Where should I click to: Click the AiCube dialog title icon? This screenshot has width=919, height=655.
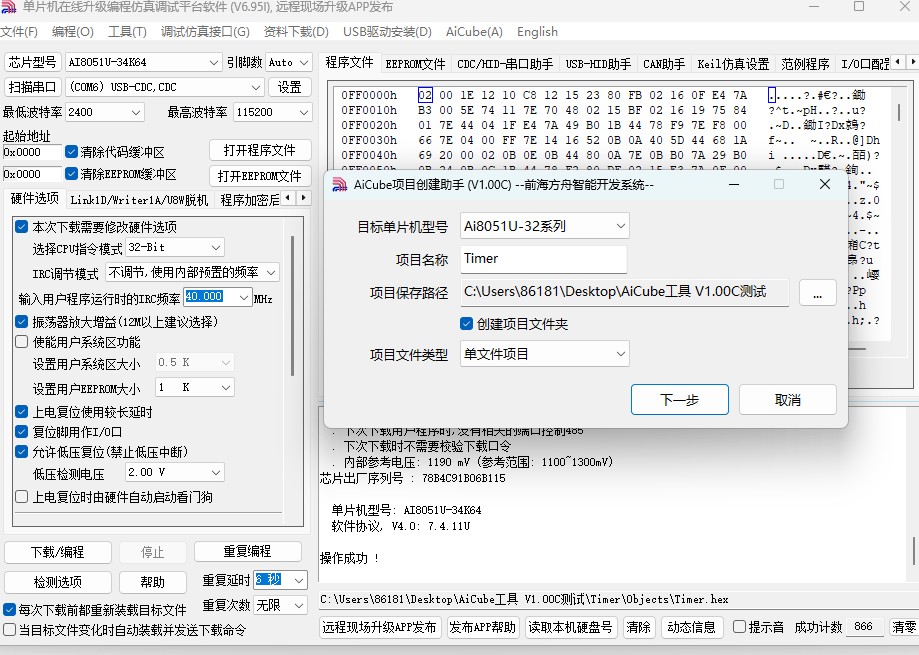340,185
